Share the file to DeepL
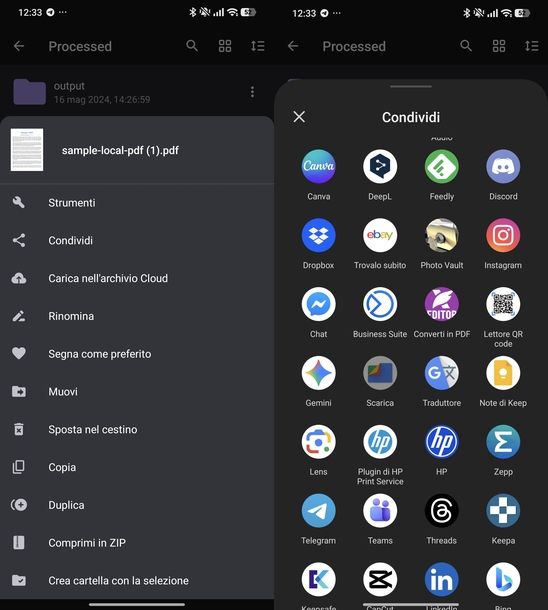 coord(380,167)
